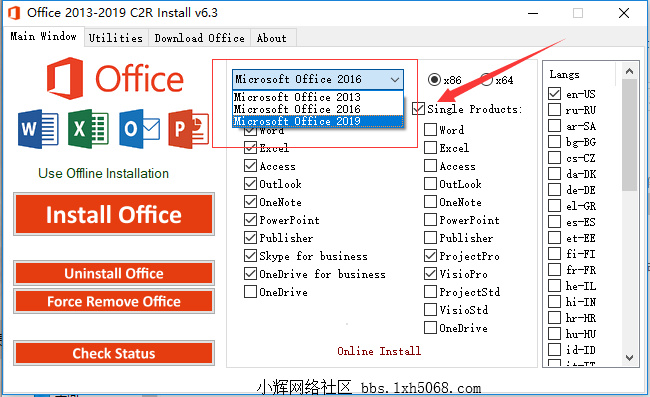Screen dimensions: 650x397
Task: Open the Download Office tab
Action: [199, 38]
